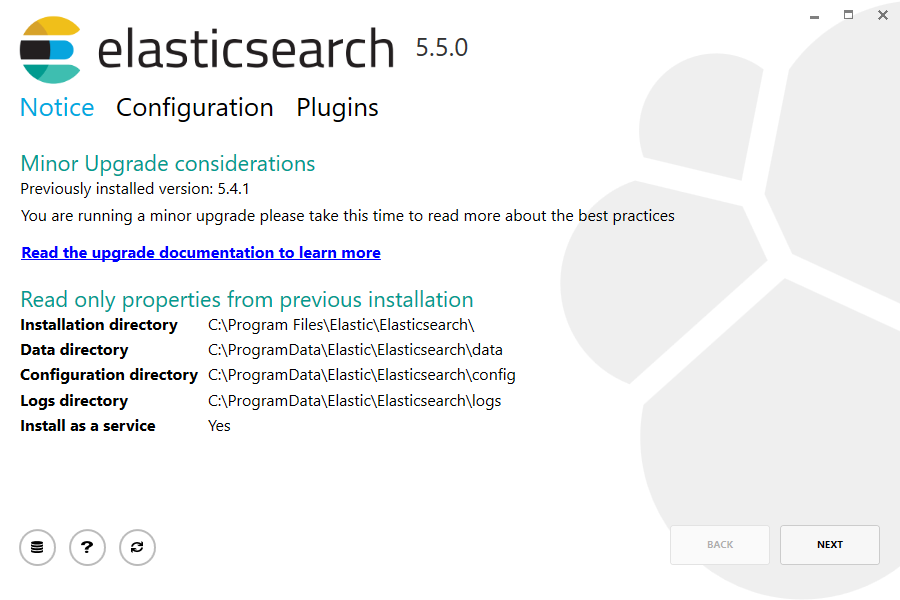Select the Notice tab
This screenshot has height=600, width=900.
(57, 108)
